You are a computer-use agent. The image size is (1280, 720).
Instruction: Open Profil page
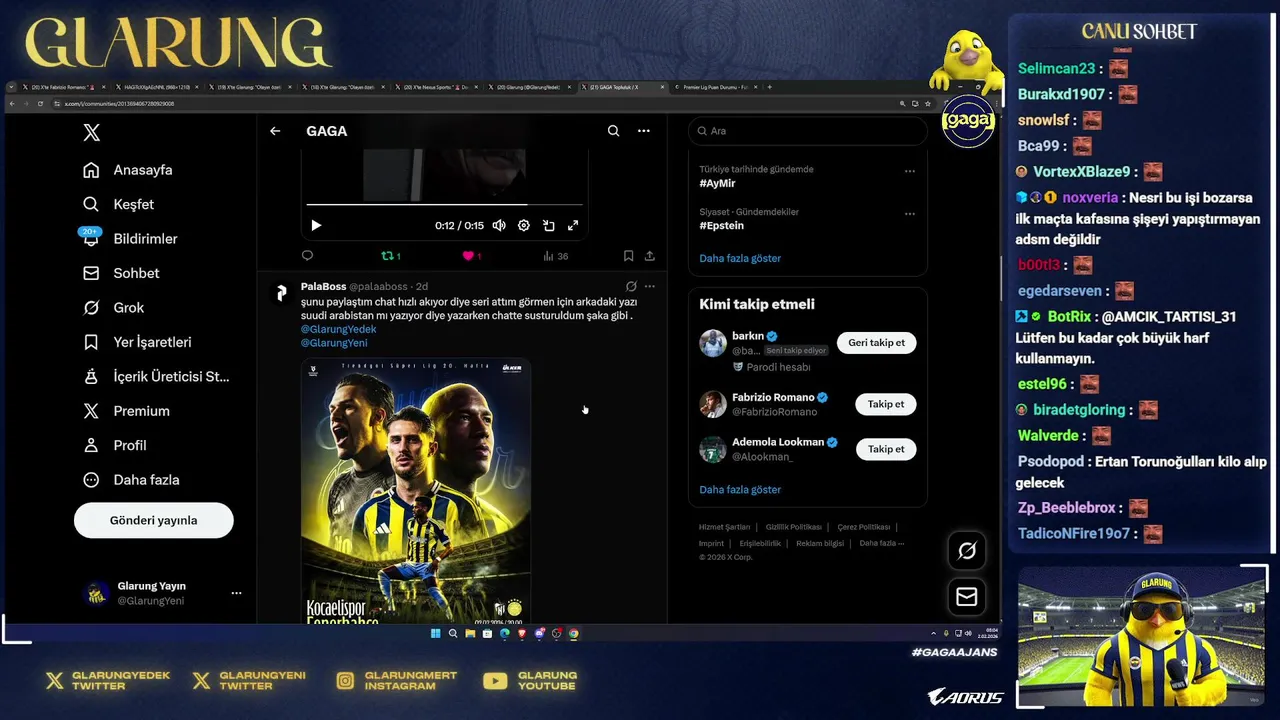[x=115, y=445]
